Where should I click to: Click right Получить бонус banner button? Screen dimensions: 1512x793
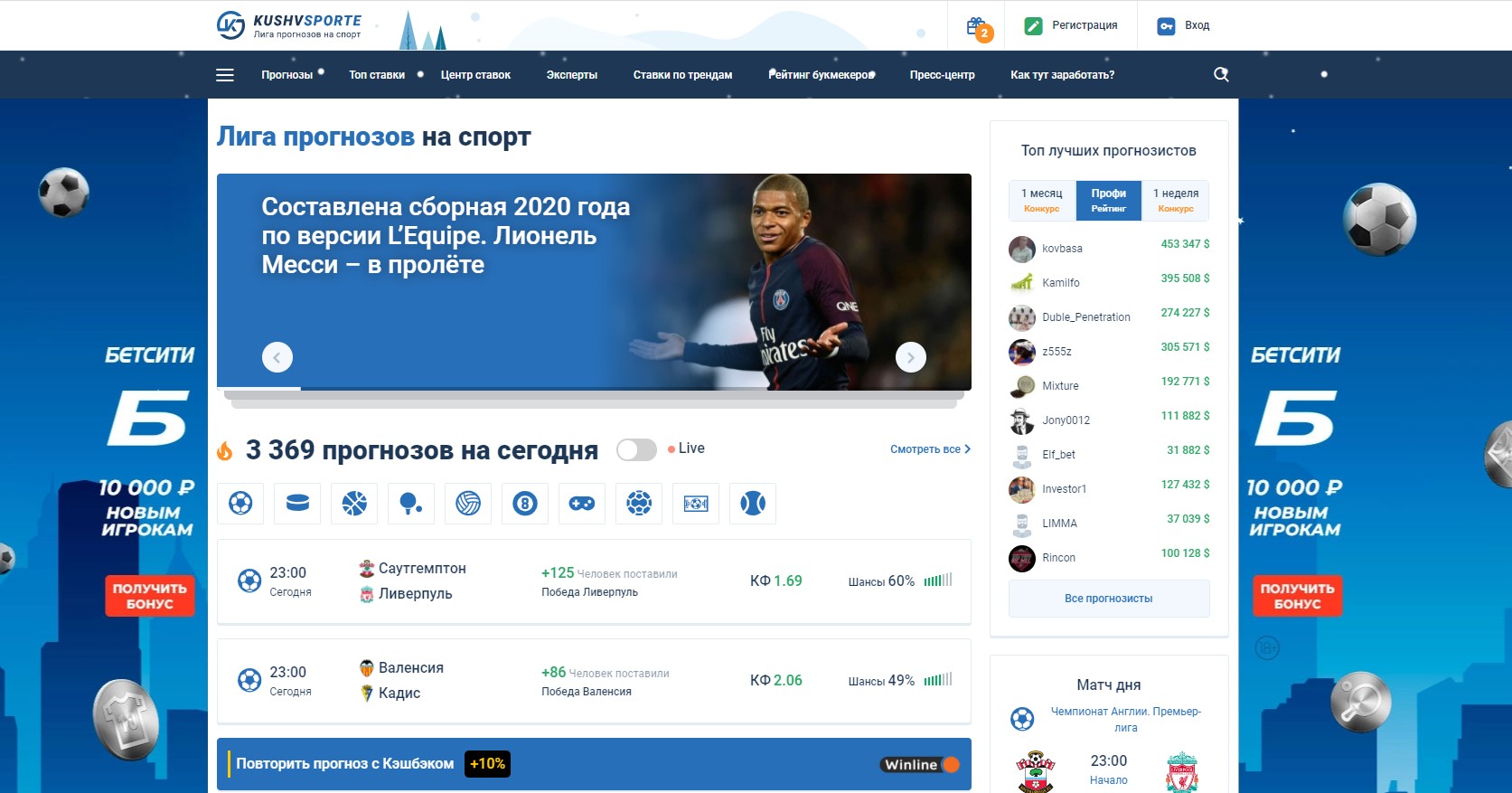(1298, 596)
